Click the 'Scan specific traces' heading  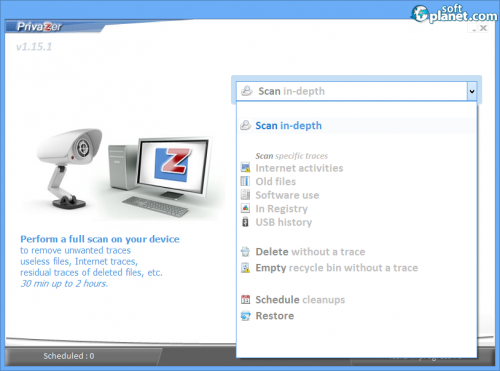tap(292, 156)
